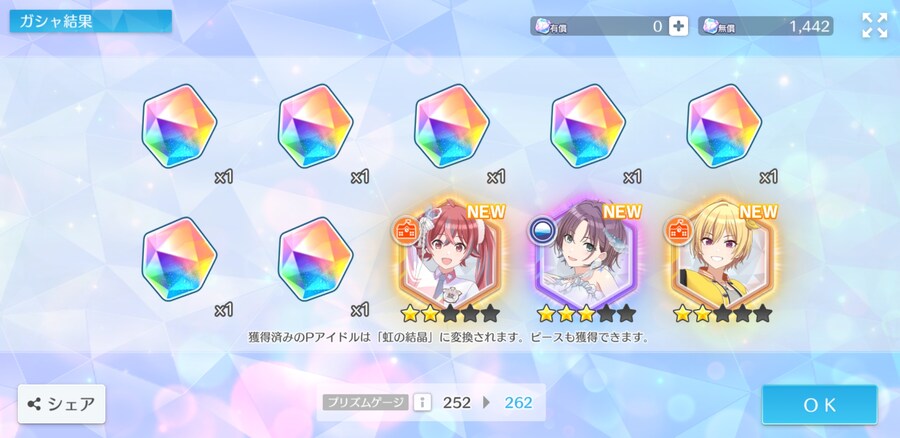Viewport: 900px width, 438px height.
Task: Select the first rainbow crystal in top row
Action: point(179,126)
